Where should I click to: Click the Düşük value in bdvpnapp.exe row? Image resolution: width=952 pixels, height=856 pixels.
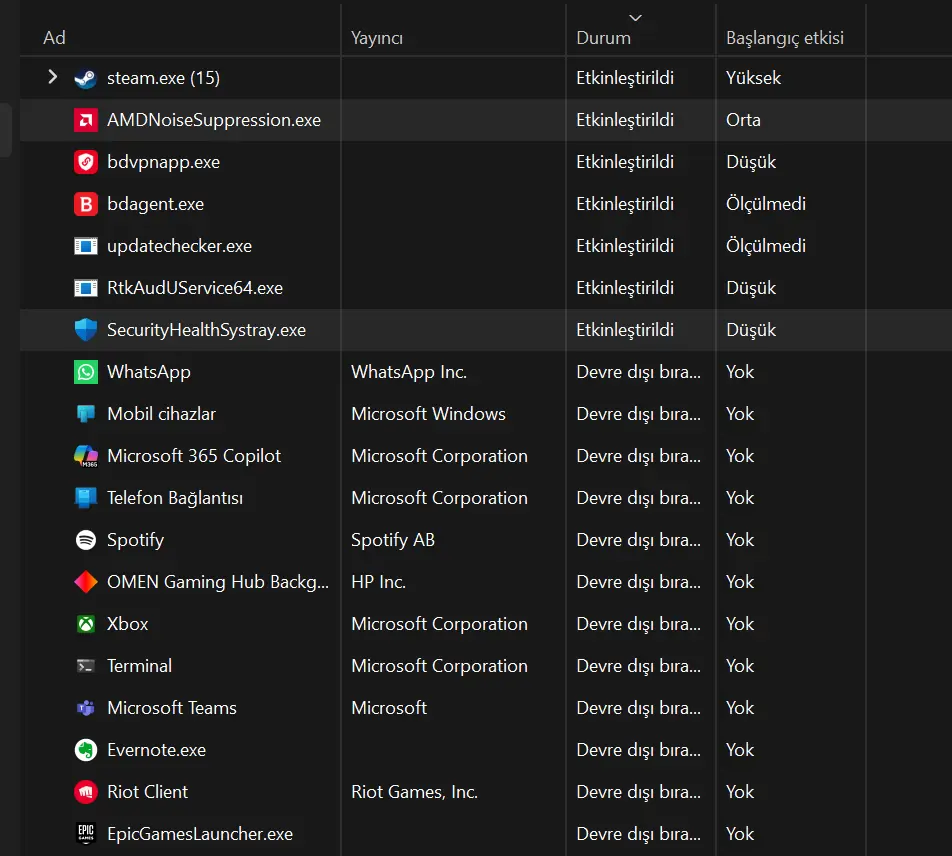coord(751,161)
